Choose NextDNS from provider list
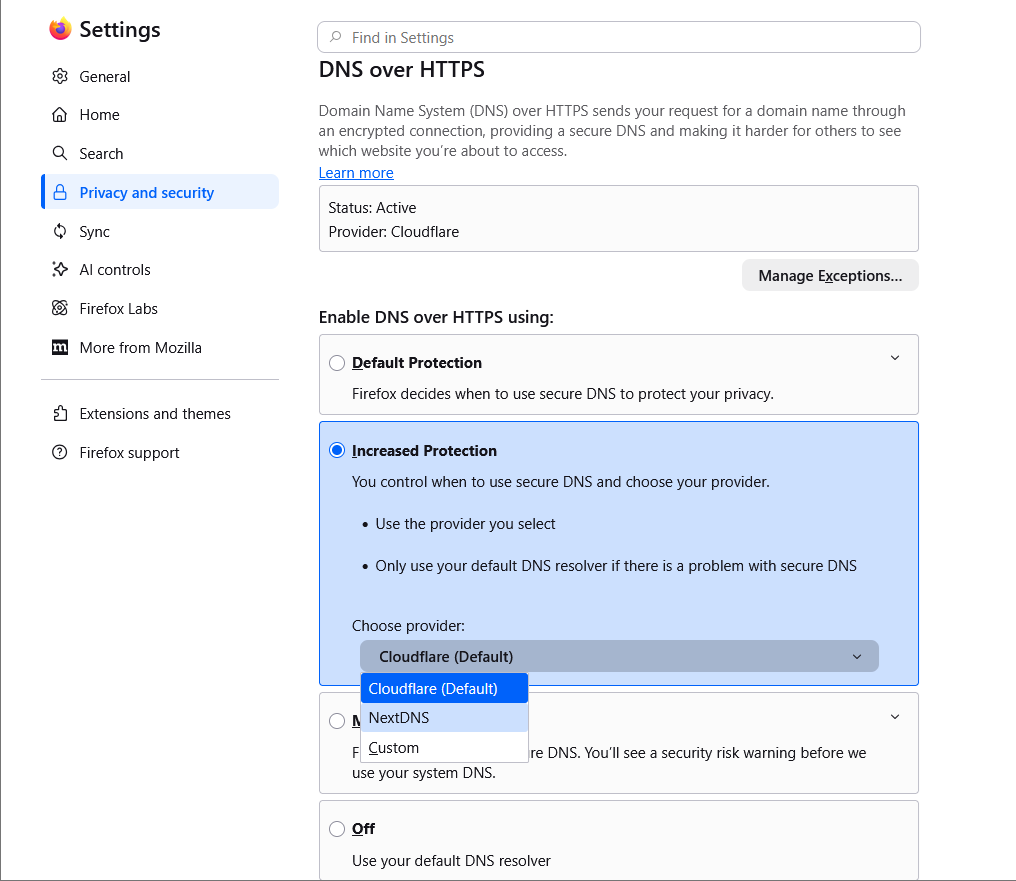 pyautogui.click(x=444, y=718)
